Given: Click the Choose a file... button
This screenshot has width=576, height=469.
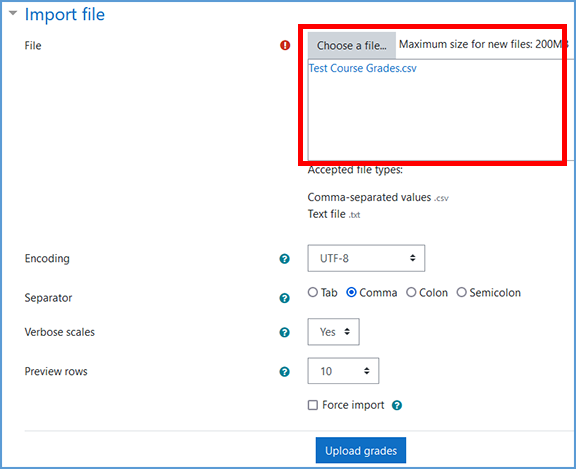Looking at the screenshot, I should [x=352, y=45].
